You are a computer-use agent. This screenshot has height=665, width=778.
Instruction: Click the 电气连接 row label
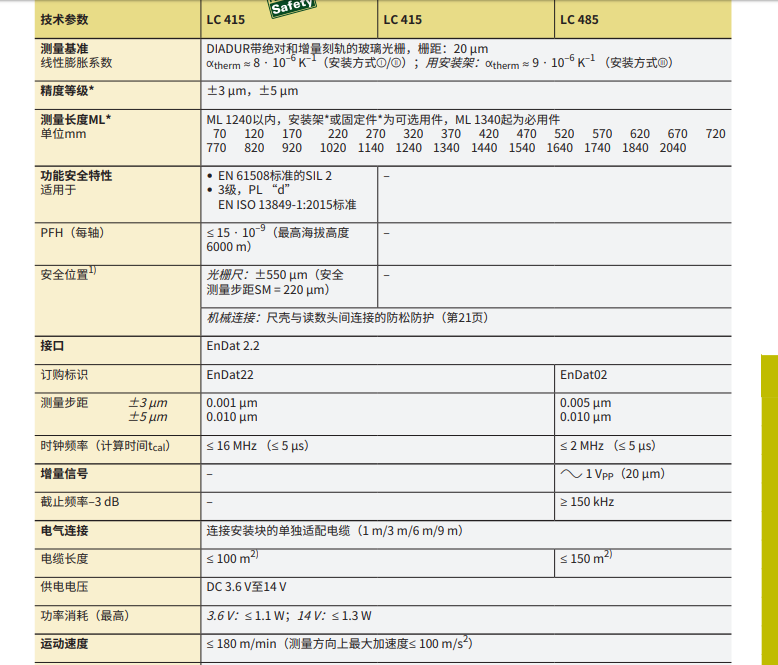click(x=64, y=530)
